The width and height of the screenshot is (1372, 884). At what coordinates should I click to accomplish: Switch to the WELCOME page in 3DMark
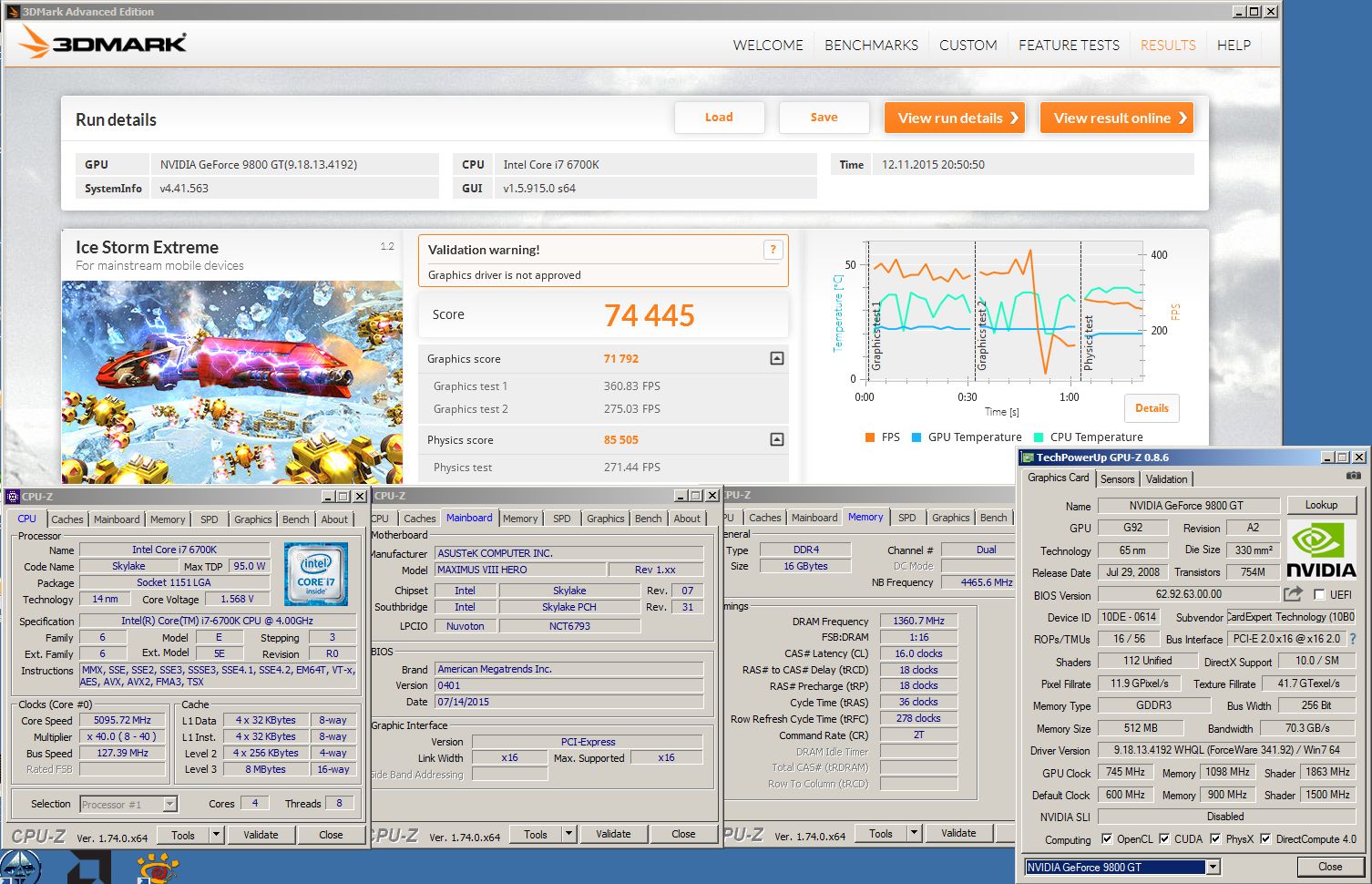768,45
